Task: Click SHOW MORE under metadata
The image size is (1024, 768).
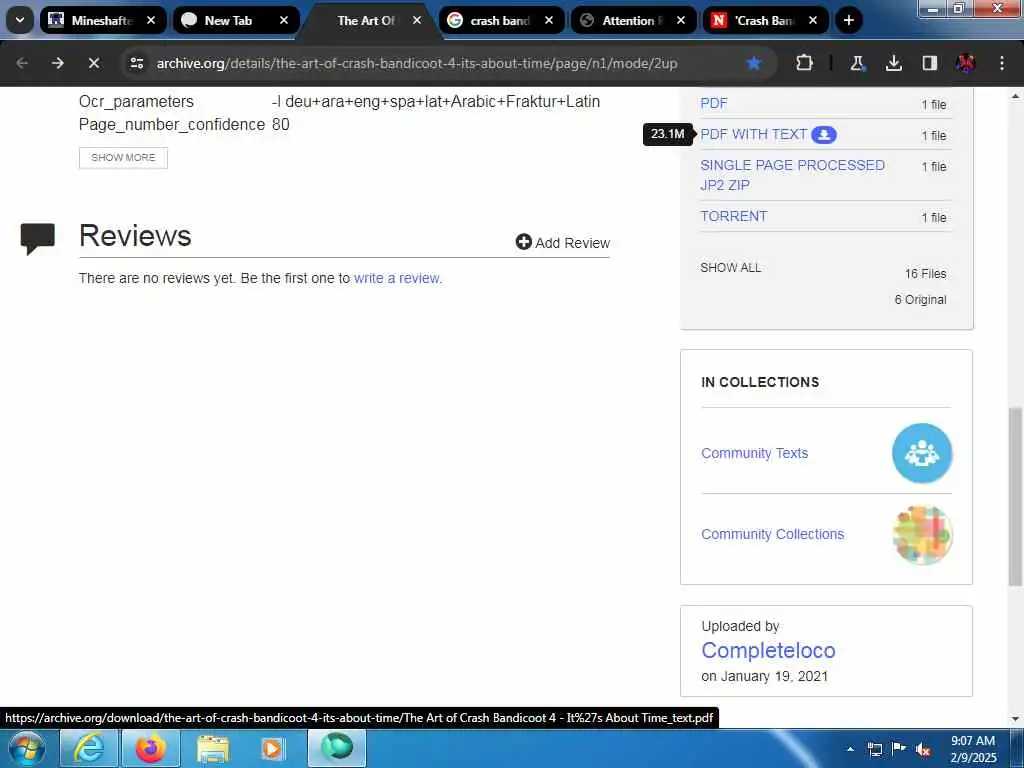Action: pos(123,157)
